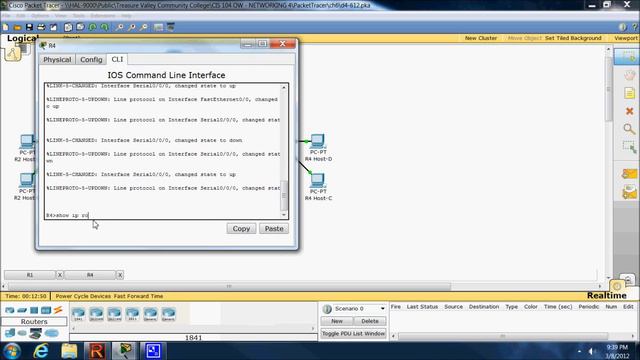Viewport: 640px width, 360px height.
Task: Select the Hubs device category icon
Action: [x=34, y=310]
